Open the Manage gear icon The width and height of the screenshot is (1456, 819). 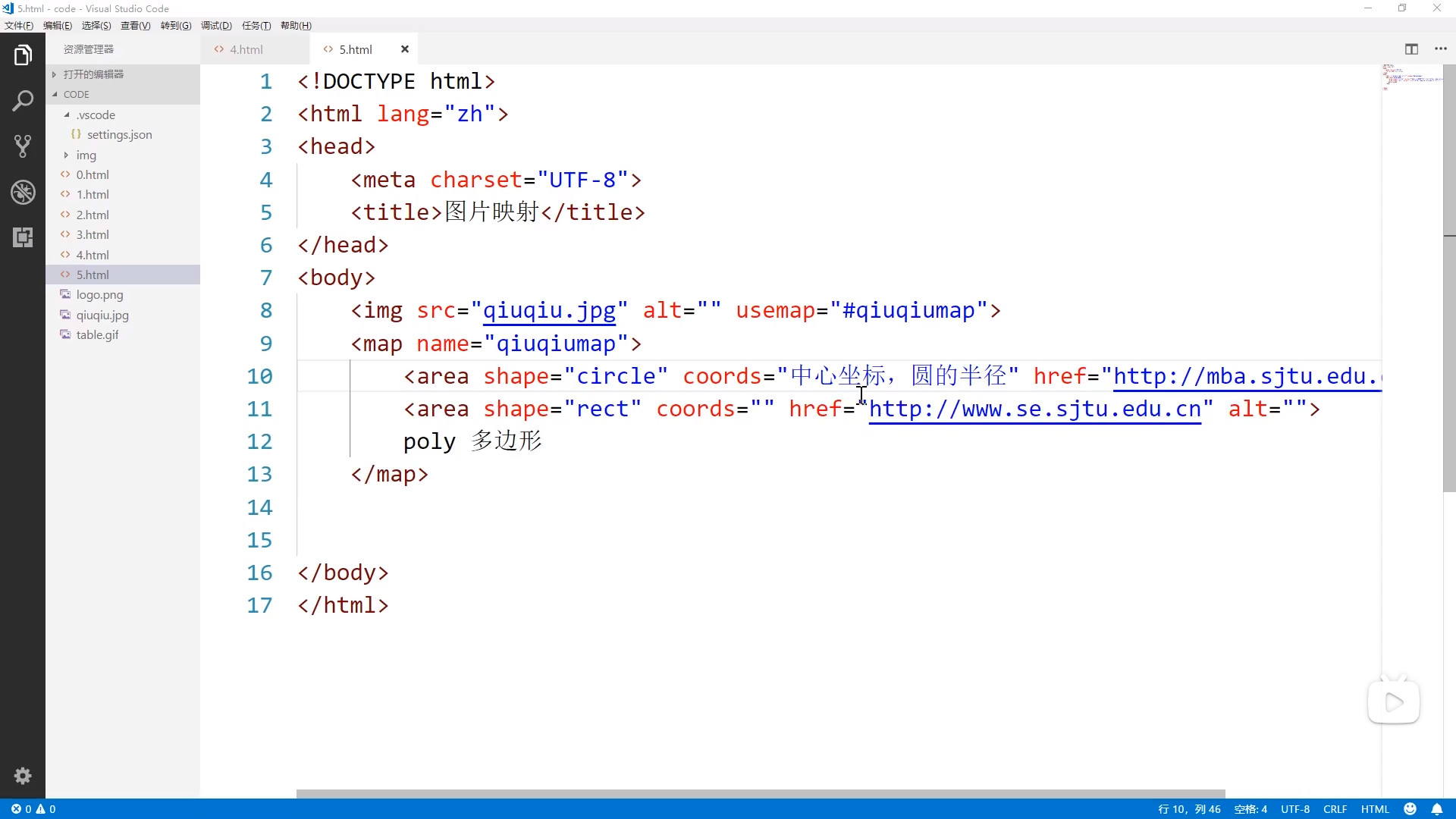tap(23, 776)
